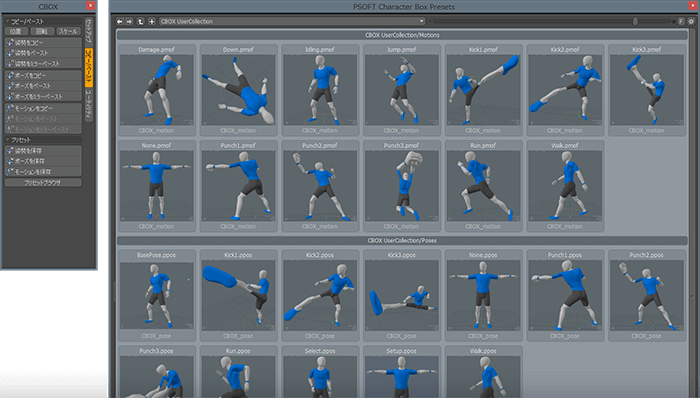Open the CBOX UserCollection path dropdown
Image resolution: width=700 pixels, height=398 pixels.
click(x=292, y=21)
